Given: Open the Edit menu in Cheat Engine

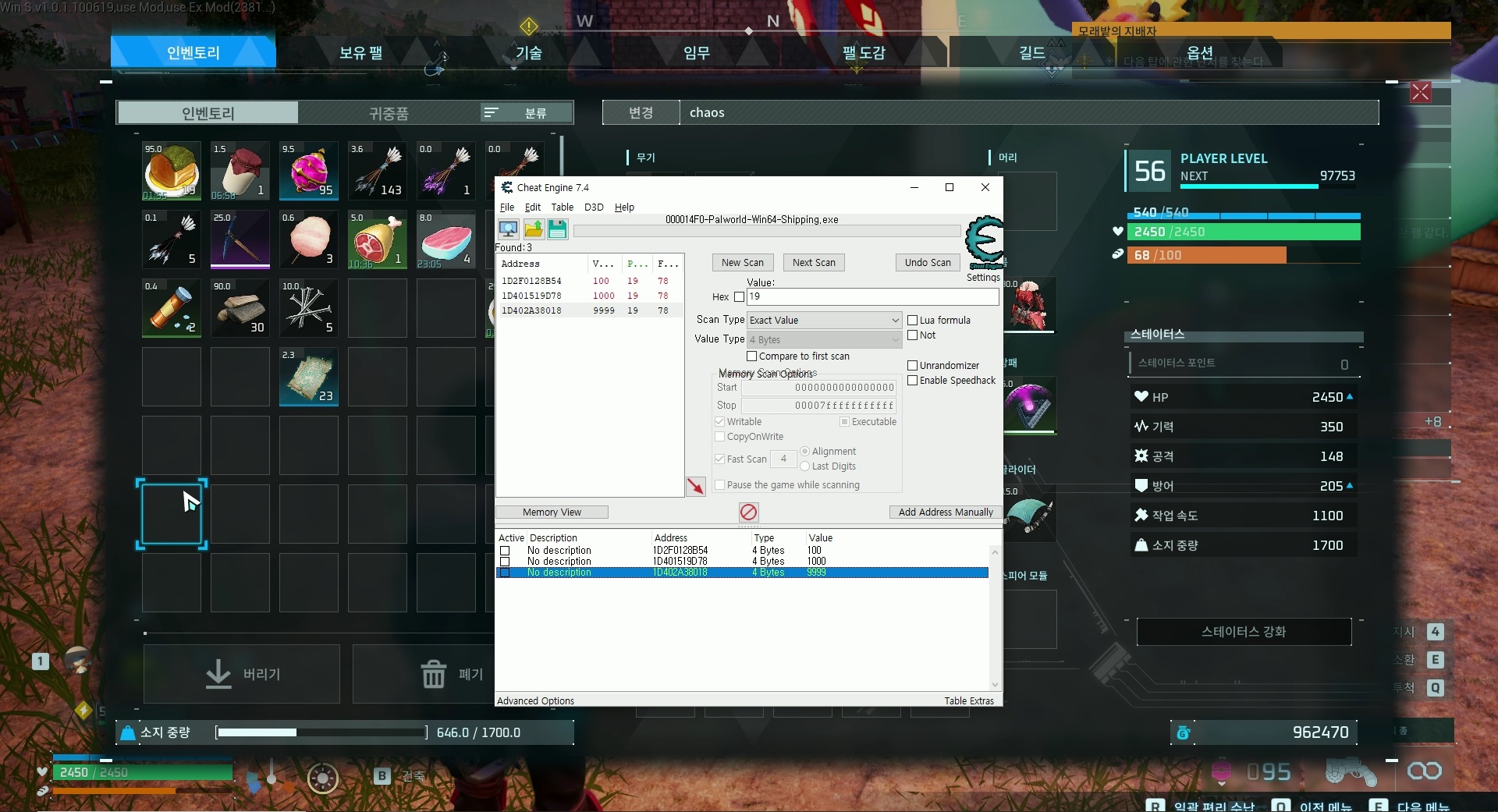Looking at the screenshot, I should click(533, 207).
